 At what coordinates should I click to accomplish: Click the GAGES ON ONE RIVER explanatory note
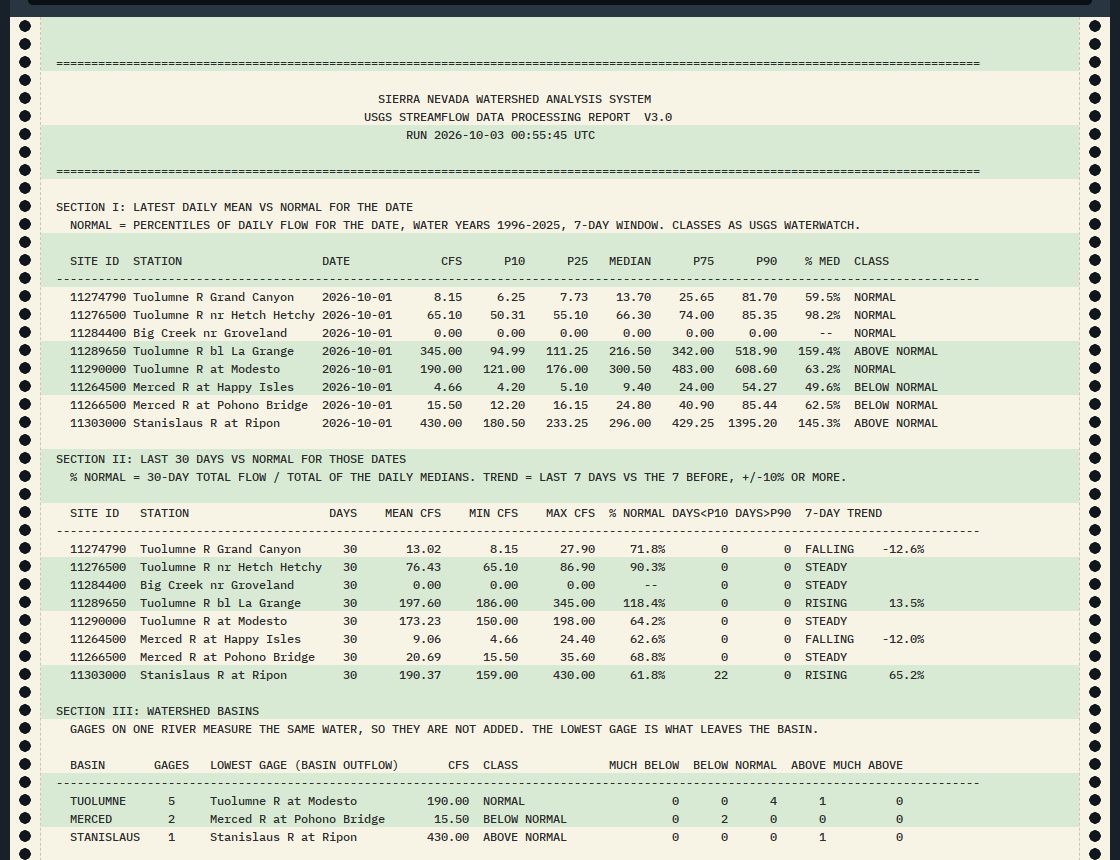pos(444,729)
